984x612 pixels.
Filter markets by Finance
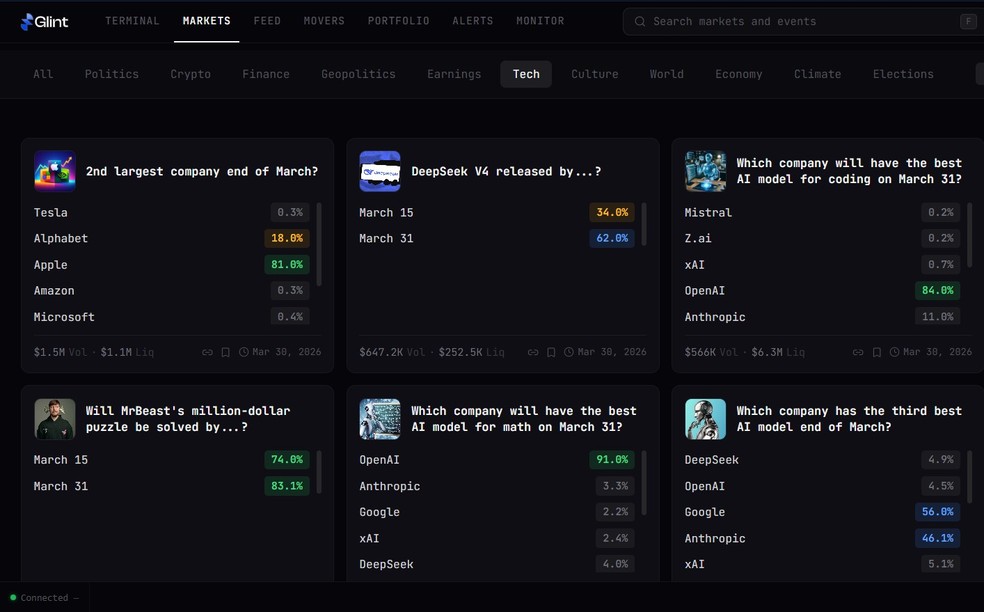click(x=265, y=74)
